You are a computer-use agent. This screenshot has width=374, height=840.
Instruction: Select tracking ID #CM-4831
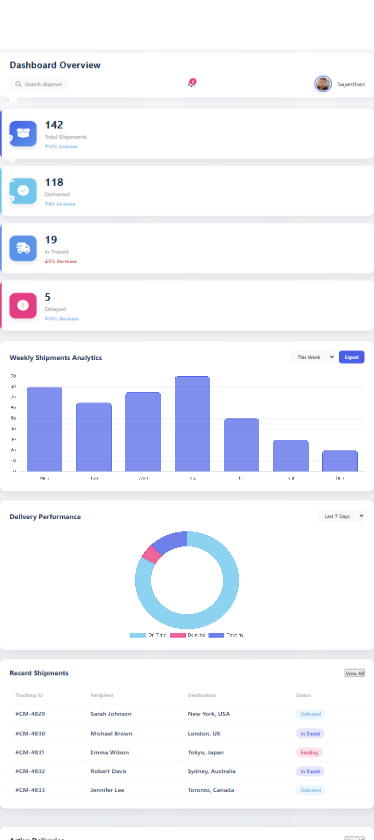[x=30, y=752]
